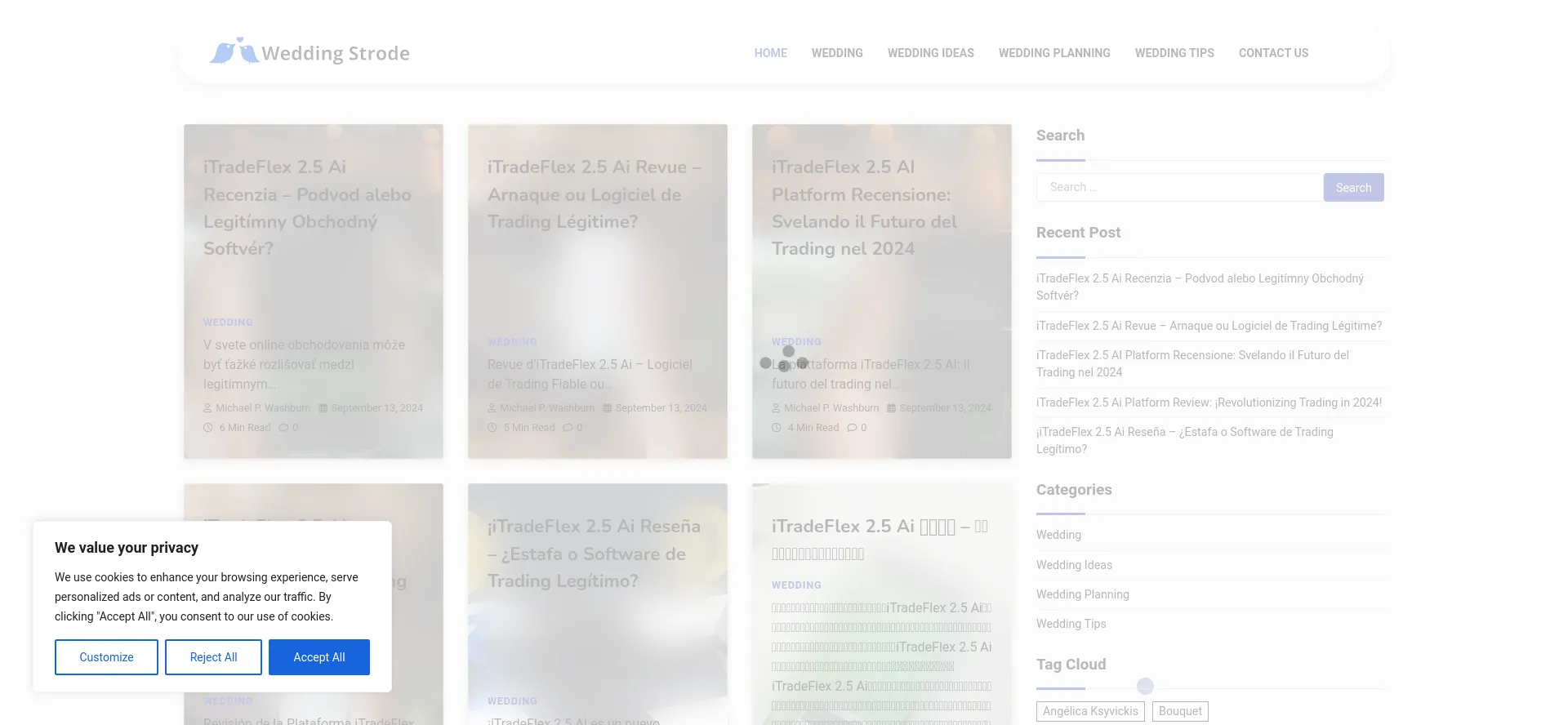Screen dimensions: 1568x725
Task: Click WEDDING category tag on Recensione card
Action: [x=796, y=342]
